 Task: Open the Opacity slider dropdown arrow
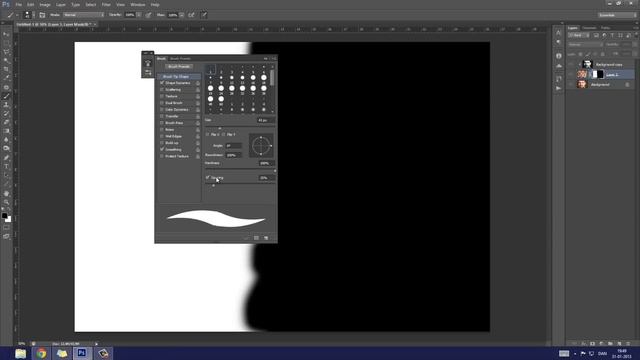(139, 15)
